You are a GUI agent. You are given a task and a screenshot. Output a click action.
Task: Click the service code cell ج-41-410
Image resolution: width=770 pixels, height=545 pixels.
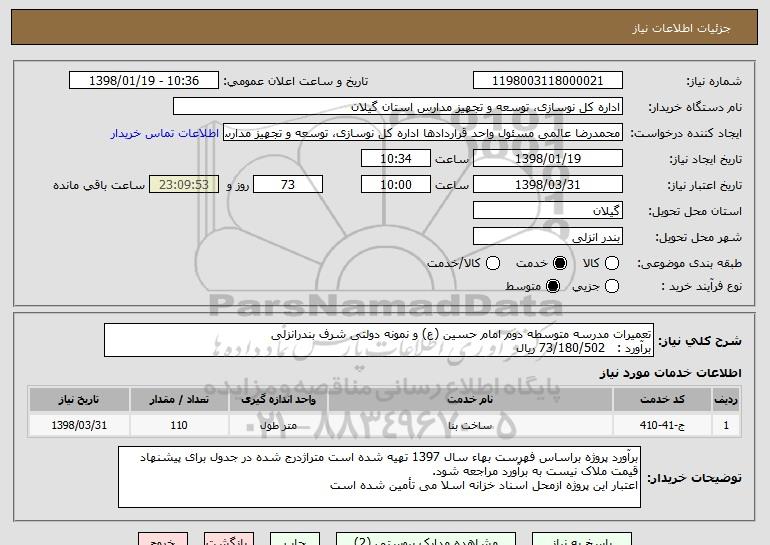pyautogui.click(x=662, y=425)
